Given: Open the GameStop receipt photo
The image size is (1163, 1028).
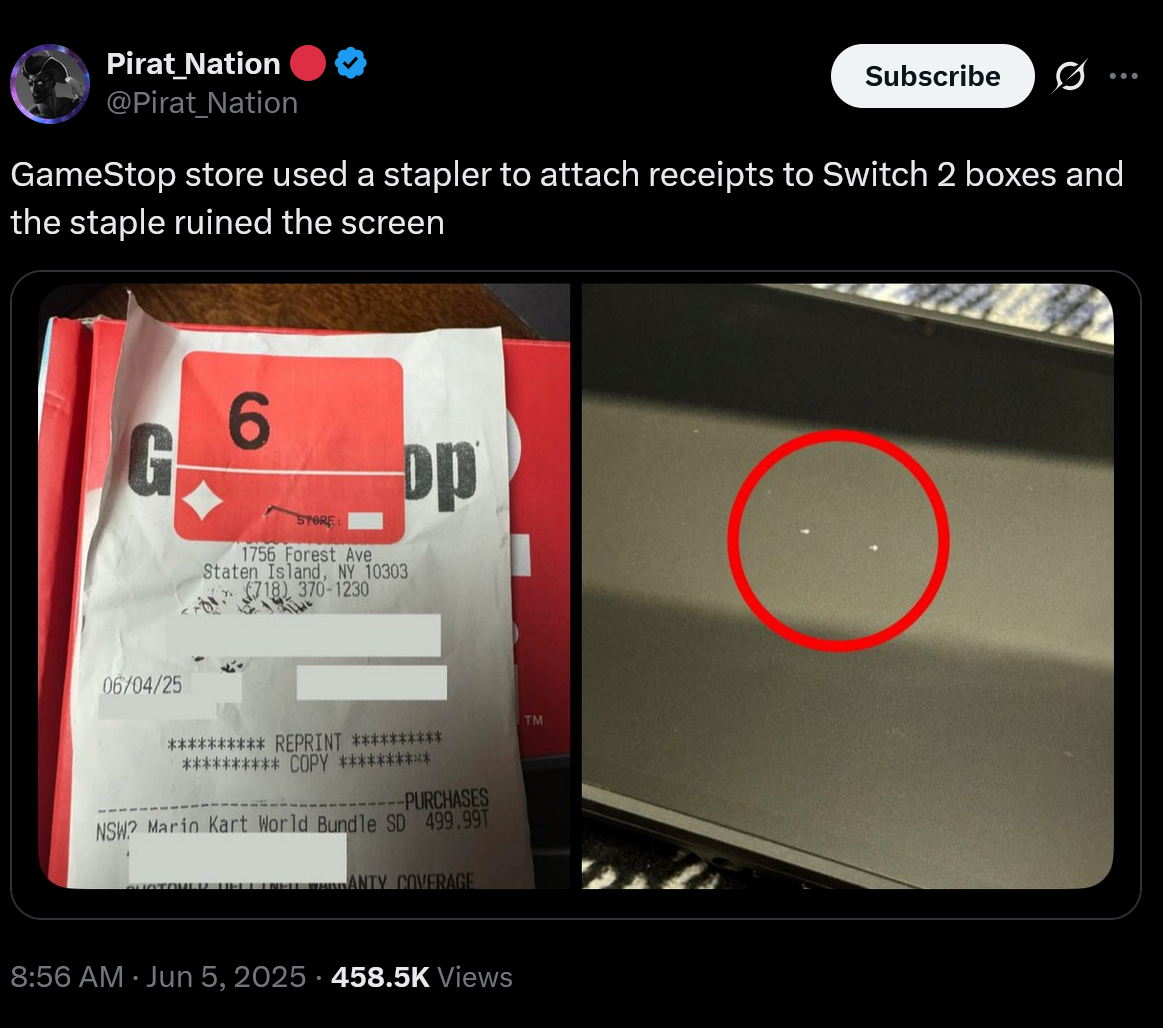Looking at the screenshot, I should coord(304,586).
